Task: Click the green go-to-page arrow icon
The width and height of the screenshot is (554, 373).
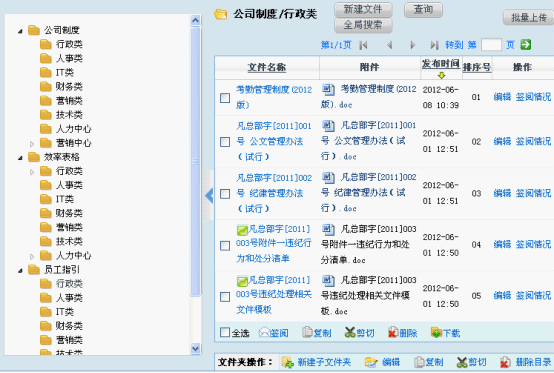Action: [526, 45]
